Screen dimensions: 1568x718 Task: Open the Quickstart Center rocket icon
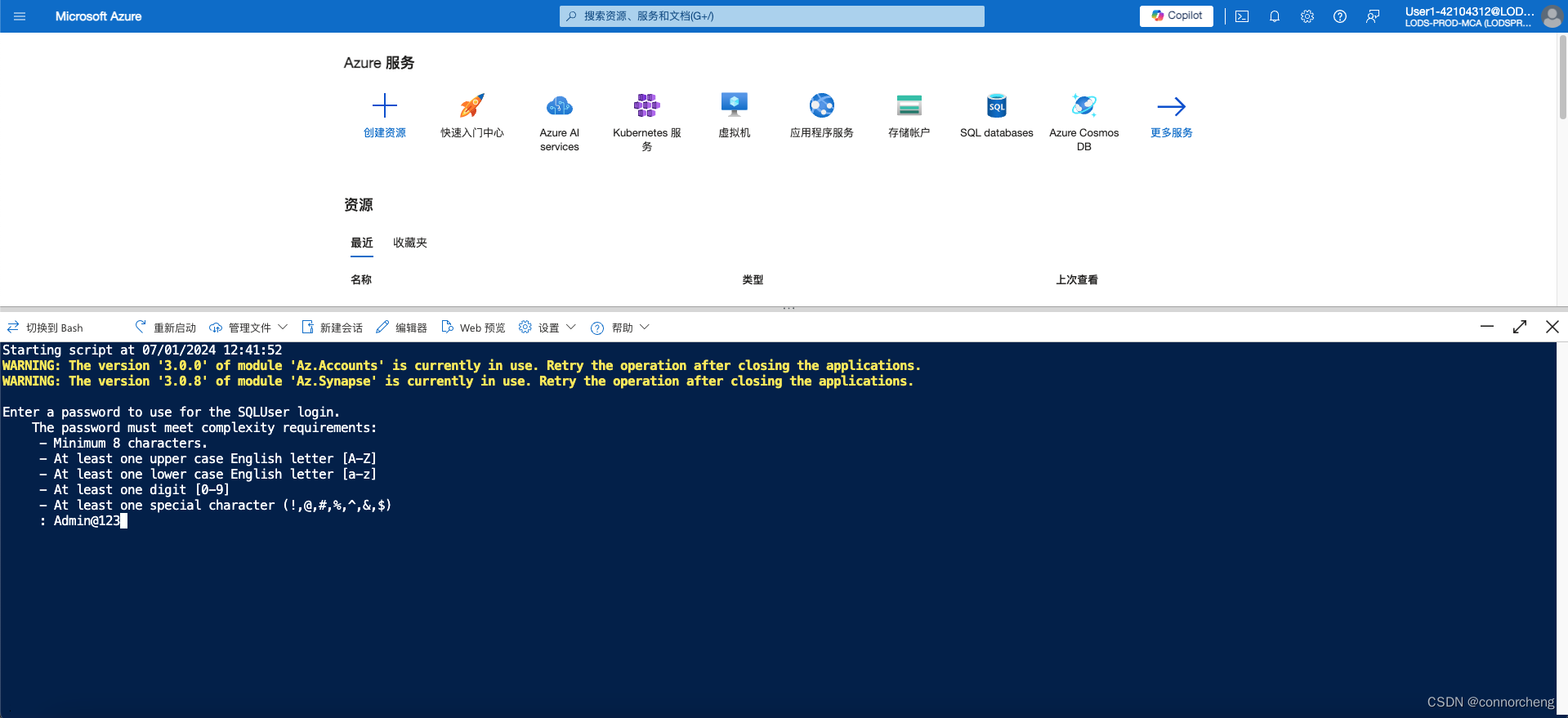(x=472, y=105)
